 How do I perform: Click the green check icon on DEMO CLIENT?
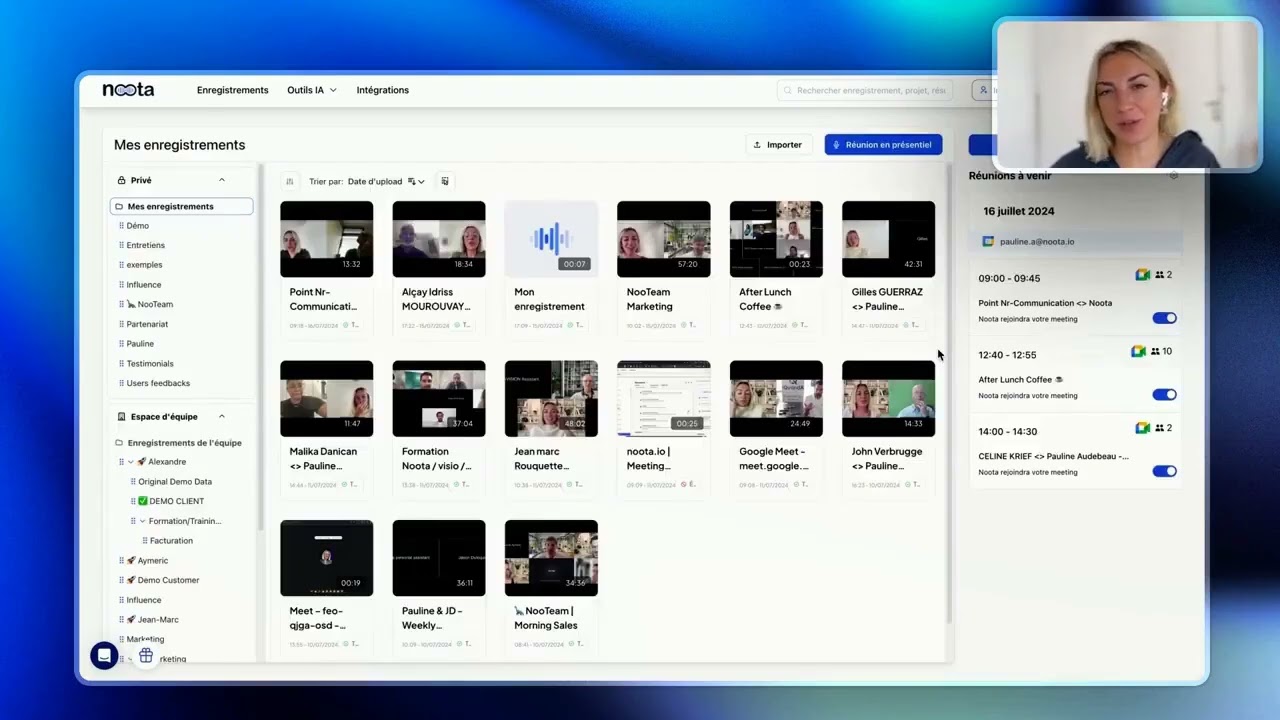[x=143, y=501]
